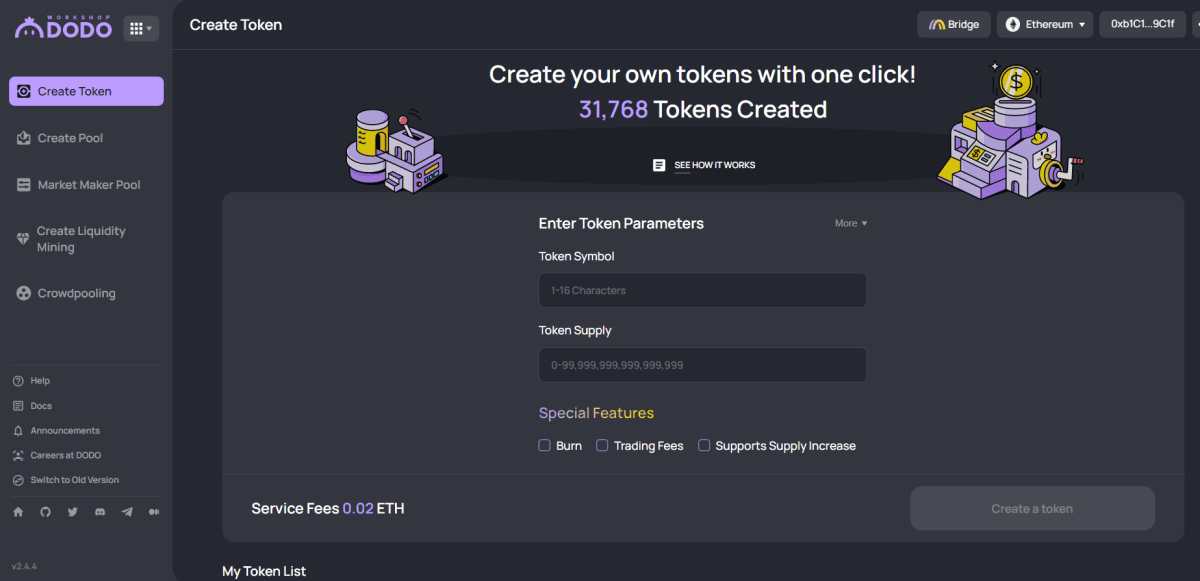The image size is (1200, 581).
Task: Click the Bridge button
Action: (954, 24)
